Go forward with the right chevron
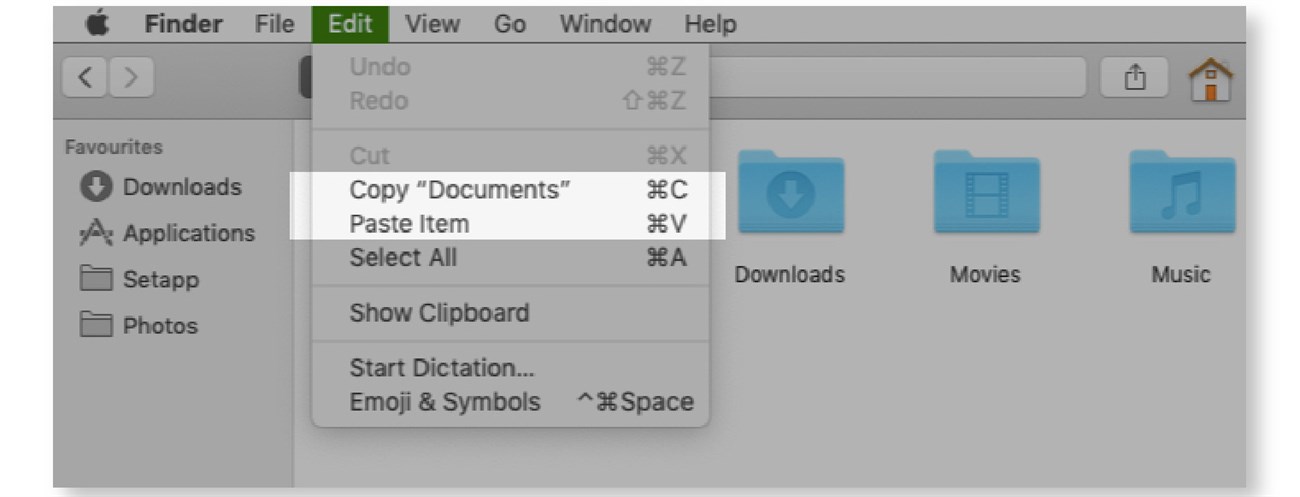Image resolution: width=1300 pixels, height=497 pixels. click(x=131, y=77)
